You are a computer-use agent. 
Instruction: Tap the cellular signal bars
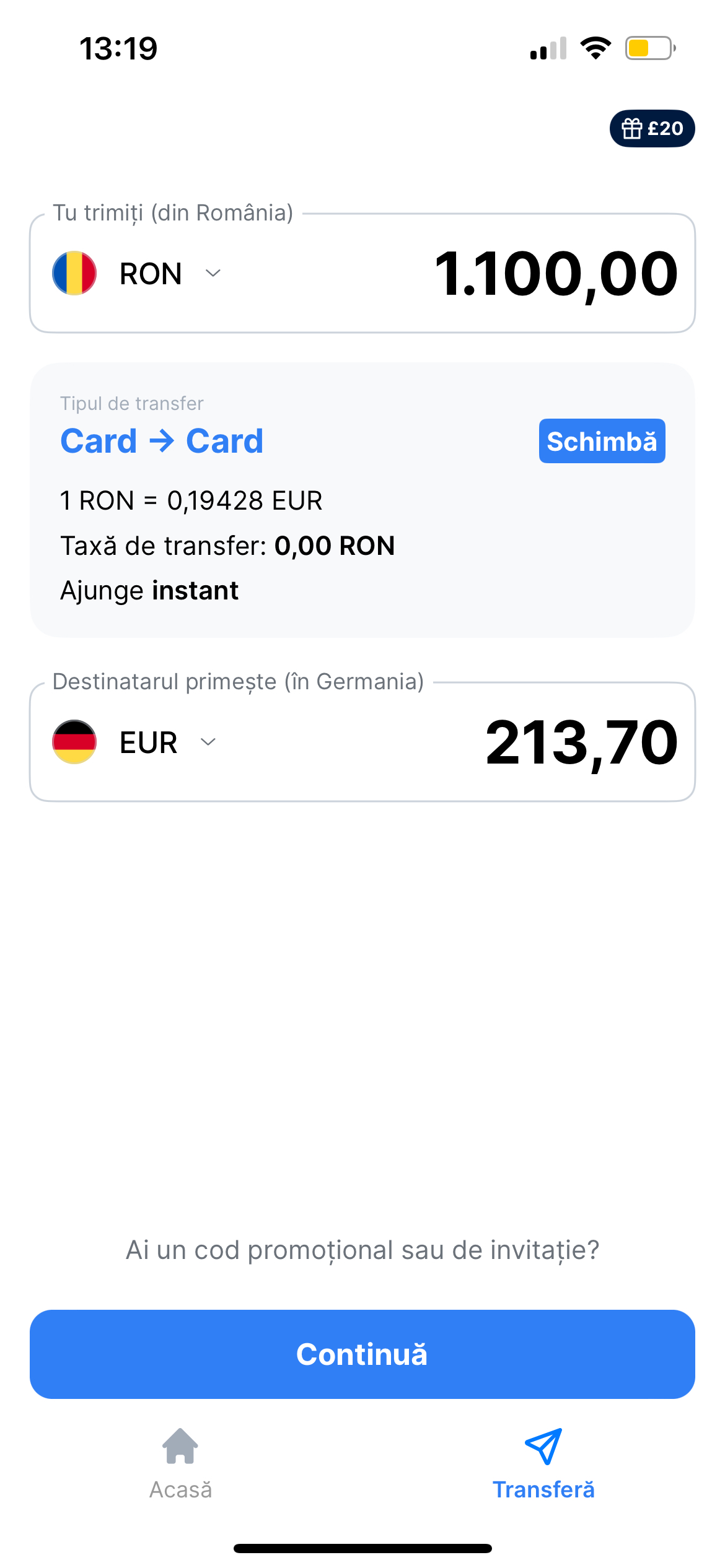point(548,48)
